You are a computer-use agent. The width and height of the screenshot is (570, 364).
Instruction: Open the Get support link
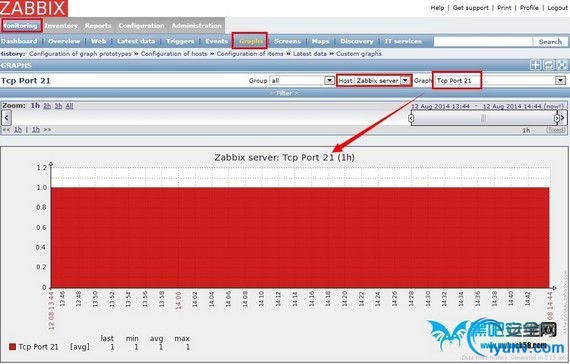click(x=470, y=8)
